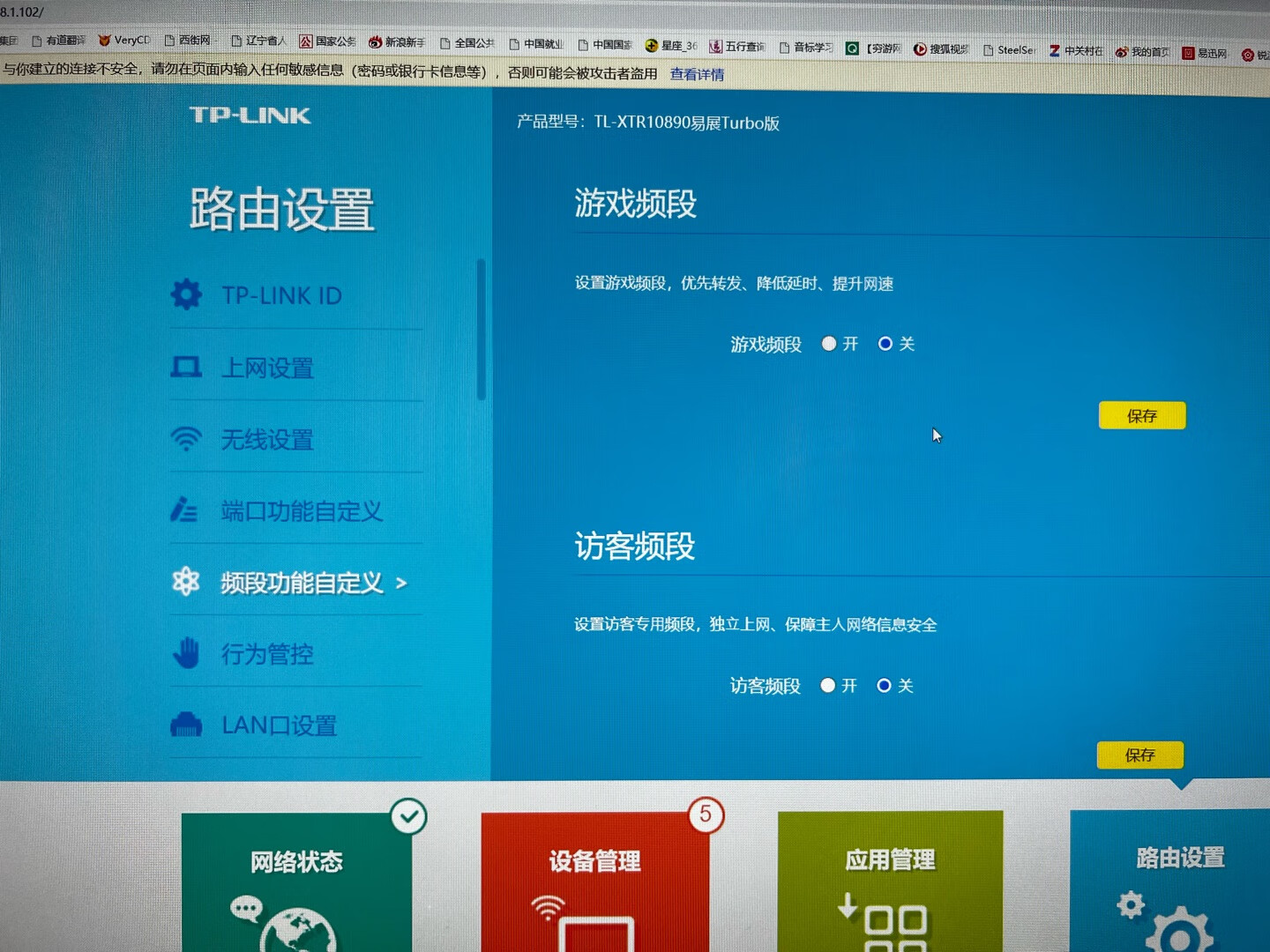
Task: Click the 无线设置 Wi-Fi icon
Action: 186,438
